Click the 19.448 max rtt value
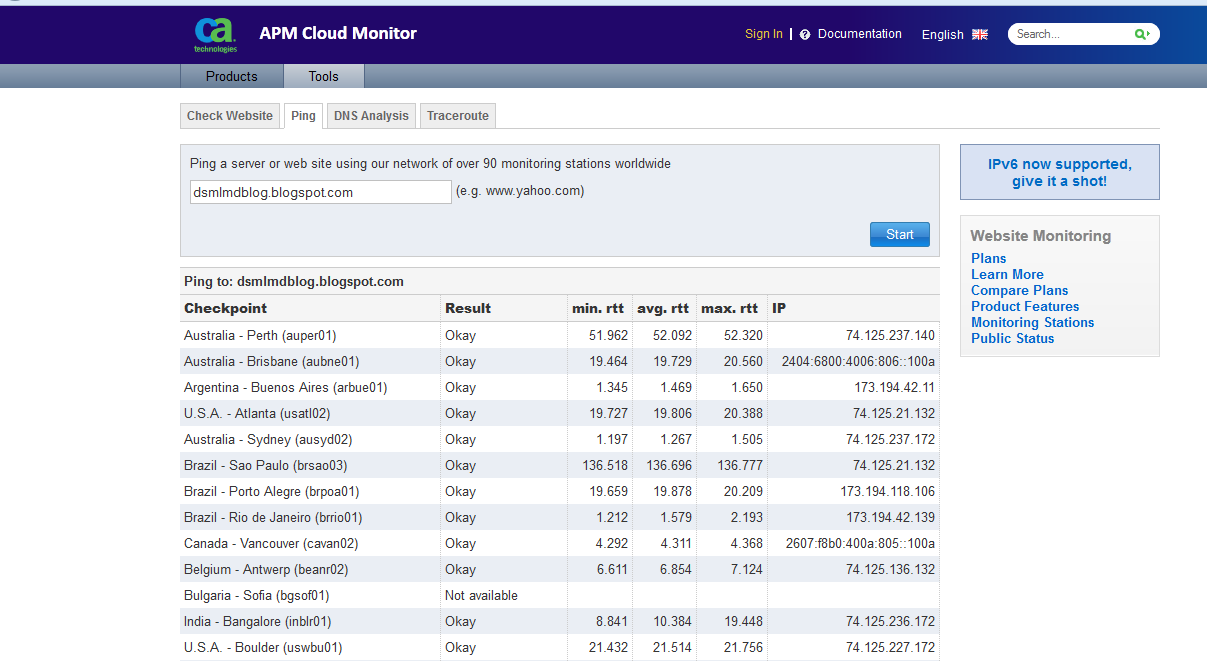 click(743, 621)
